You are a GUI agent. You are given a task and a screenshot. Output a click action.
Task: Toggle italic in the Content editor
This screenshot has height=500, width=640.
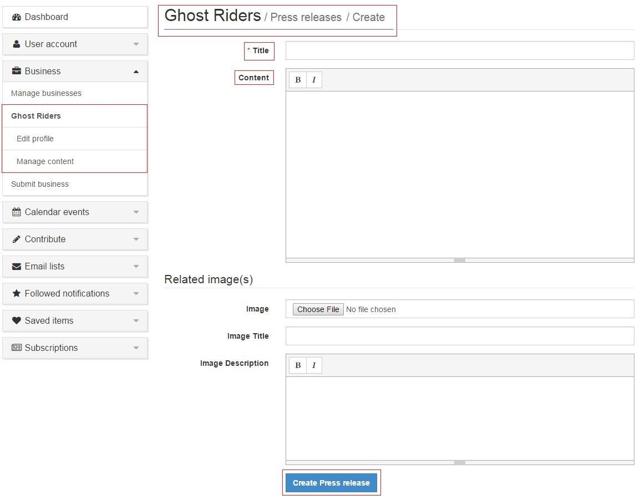[314, 80]
